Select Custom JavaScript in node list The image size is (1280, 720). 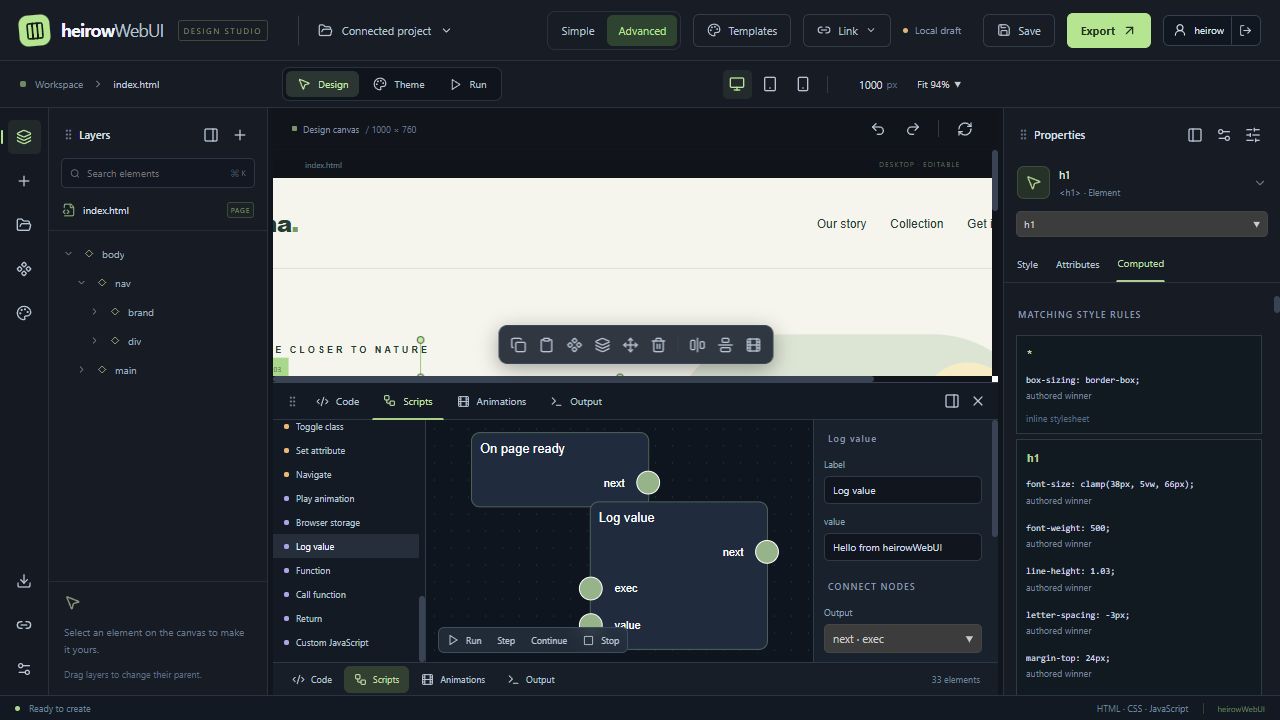click(346, 642)
